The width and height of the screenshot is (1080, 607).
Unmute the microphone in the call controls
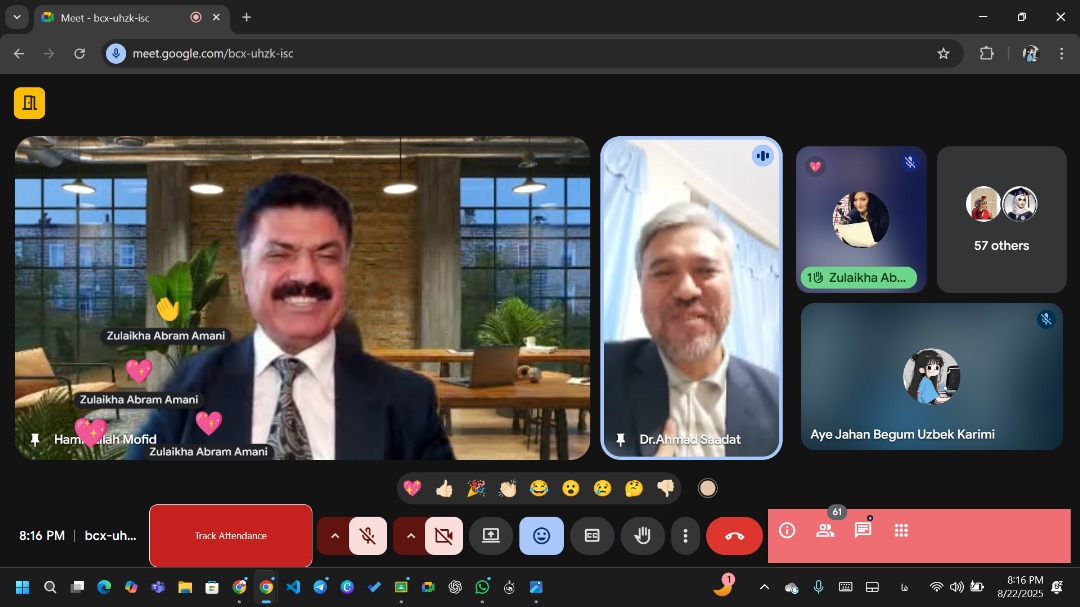pyautogui.click(x=368, y=536)
